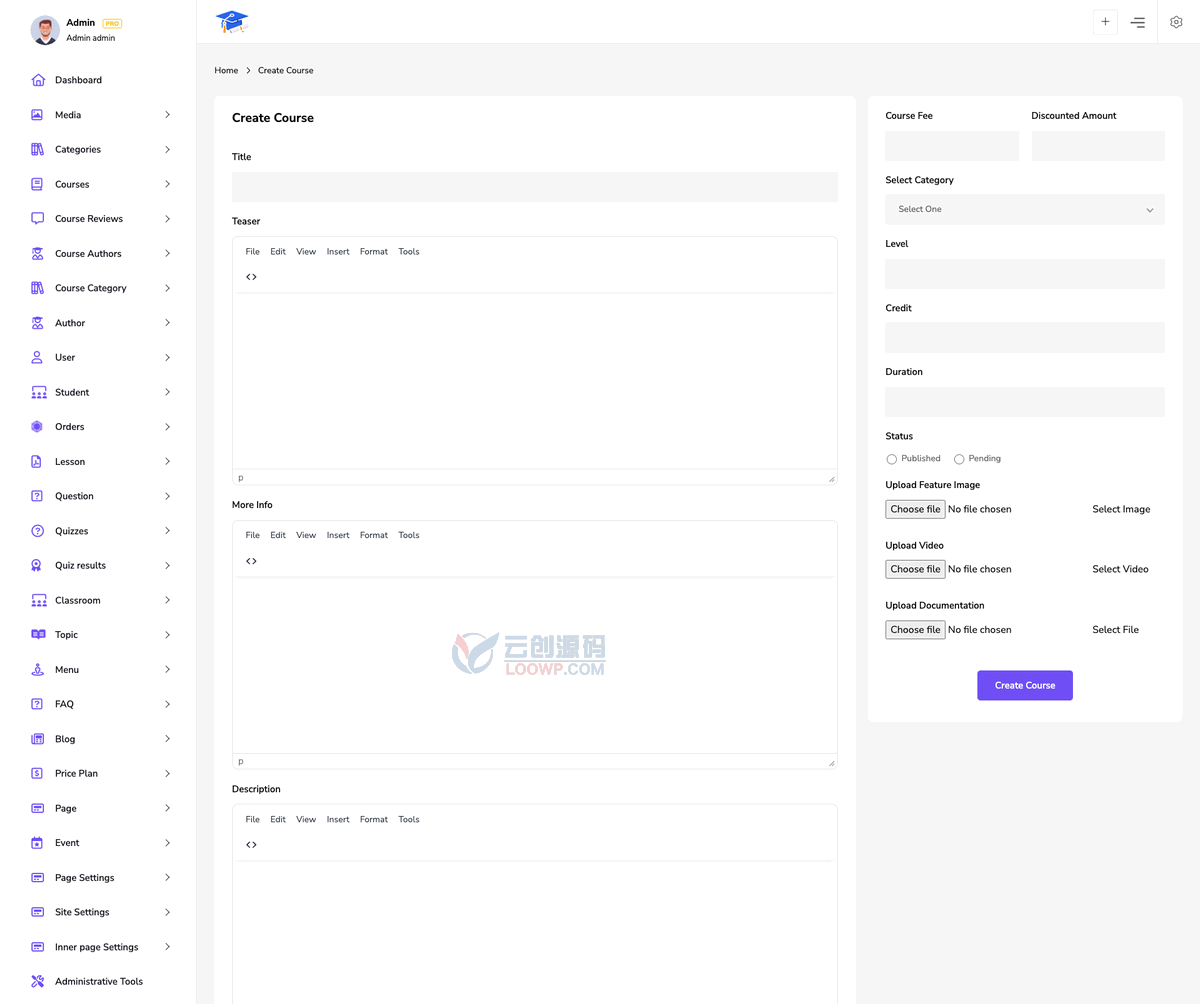Click the Blog icon in sidebar

coord(37,739)
